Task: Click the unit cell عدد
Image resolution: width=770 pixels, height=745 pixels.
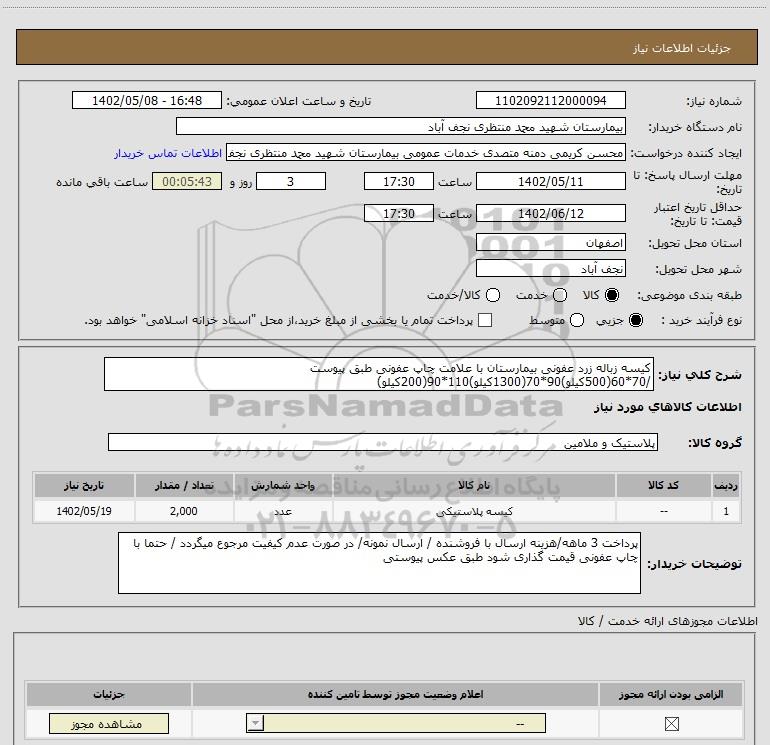Action: pos(283,511)
